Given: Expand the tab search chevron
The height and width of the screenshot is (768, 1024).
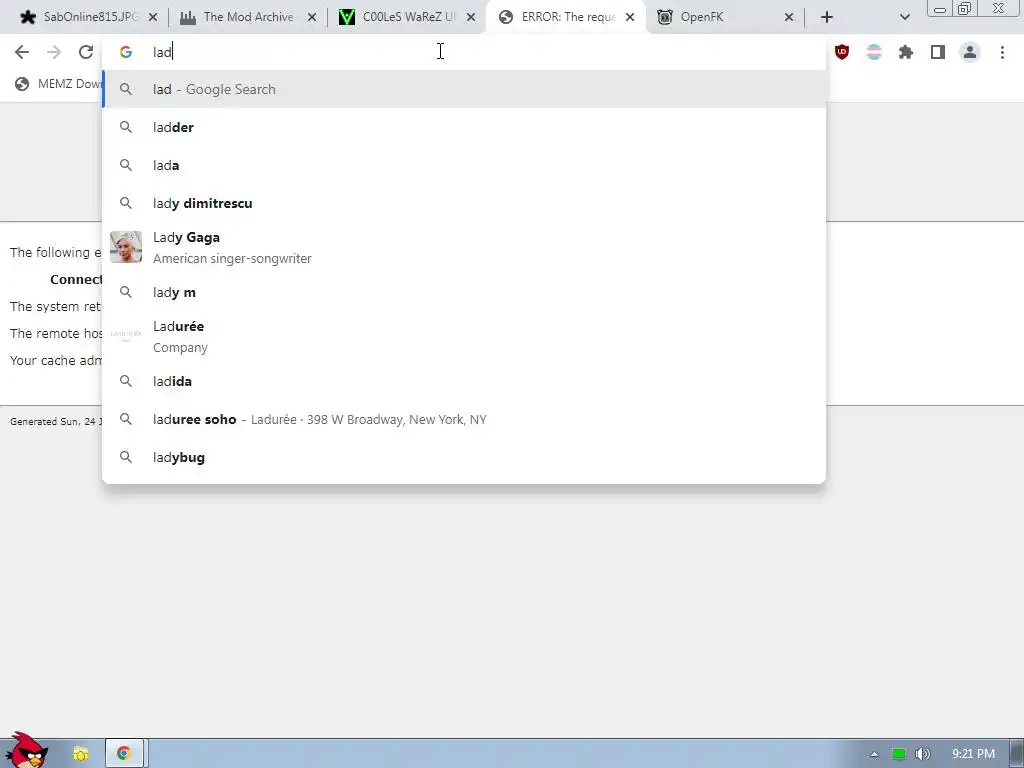Looking at the screenshot, I should pyautogui.click(x=904, y=17).
